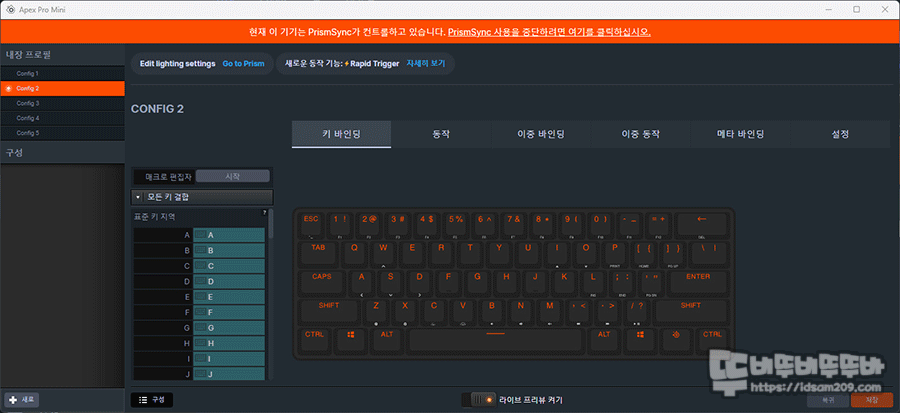Select the left CTRL key
Screen dimensions: 900x413
pyautogui.click(x=314, y=340)
